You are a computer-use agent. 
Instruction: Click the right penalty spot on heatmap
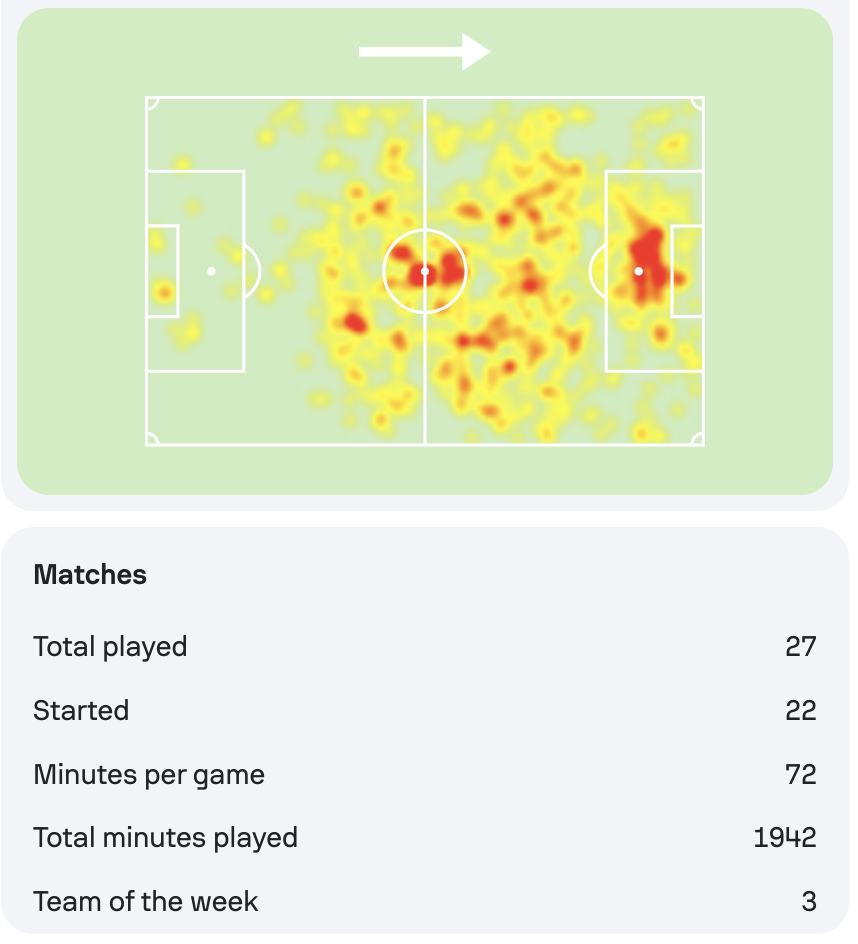[x=639, y=272]
